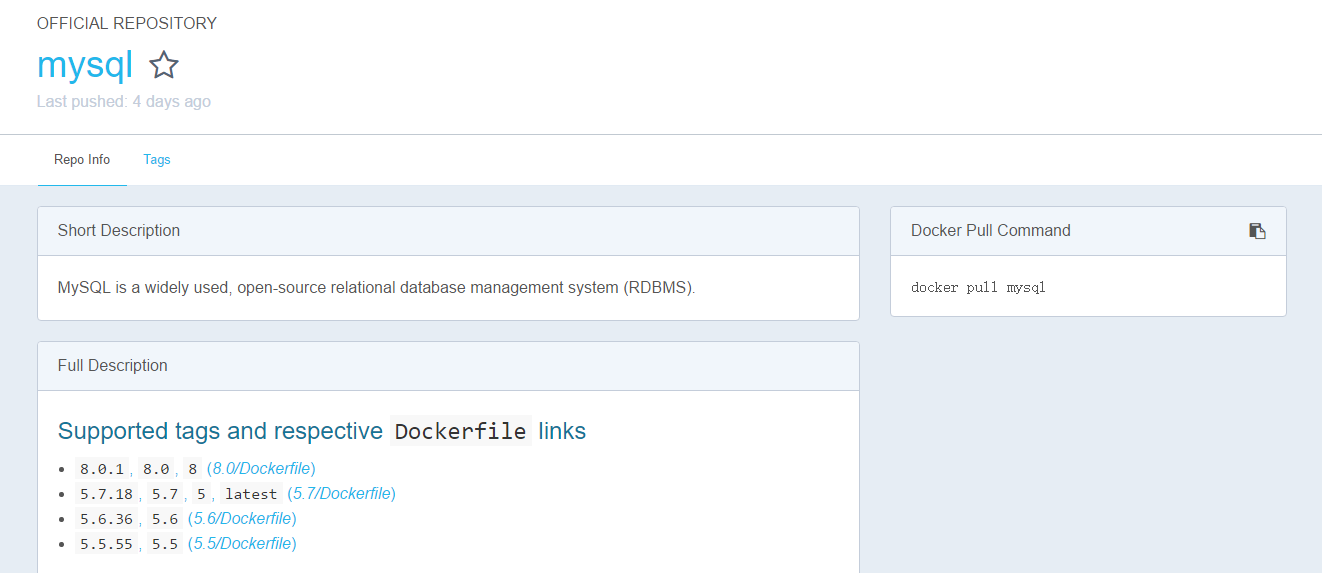This screenshot has height=573, width=1322.
Task: Click the Short Description panel header
Action: 448,231
